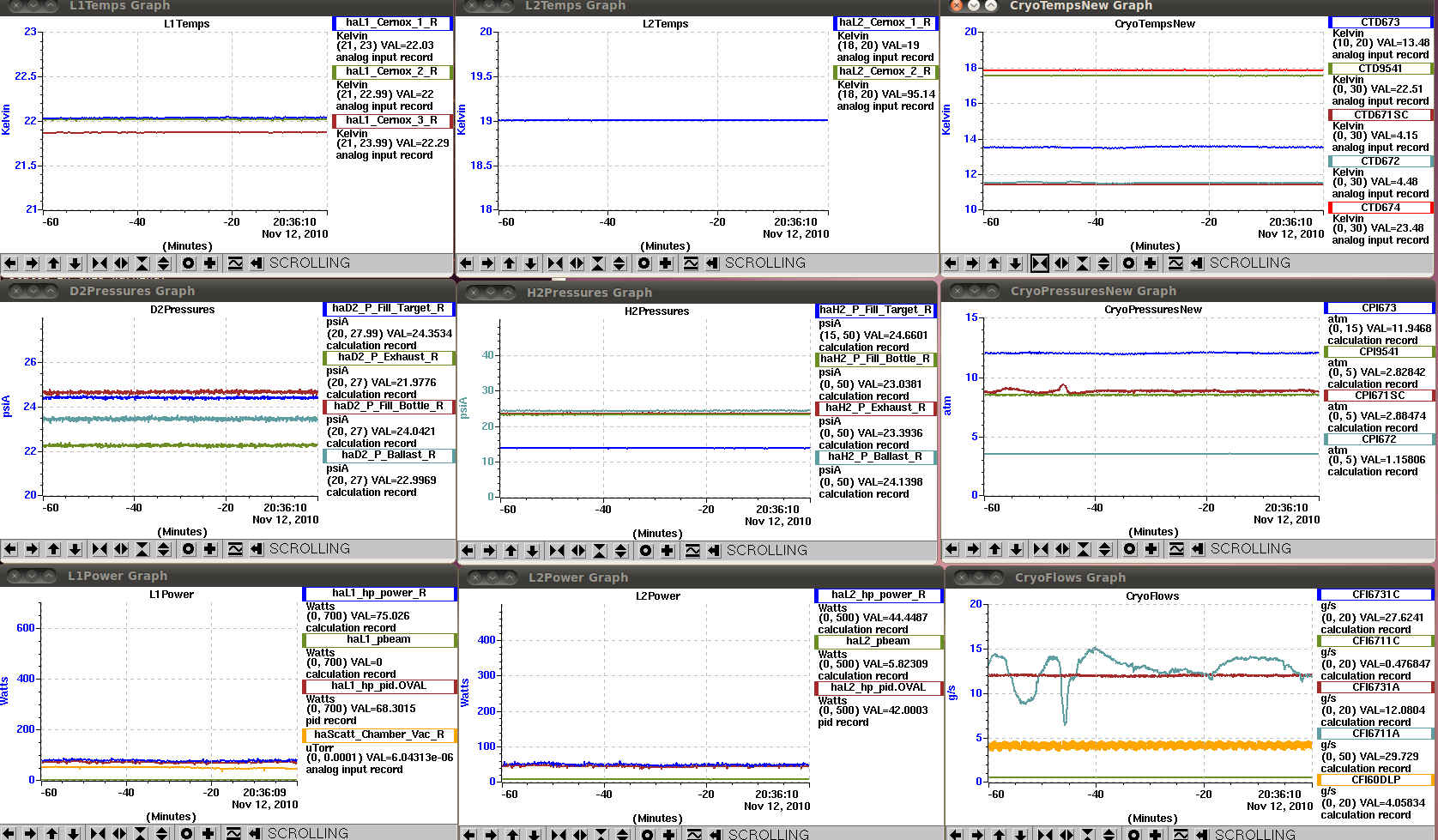Screen dimensions: 1438x840
Task: Toggle scrolling mode in CryoPressuresNew graph
Action: point(1198,549)
